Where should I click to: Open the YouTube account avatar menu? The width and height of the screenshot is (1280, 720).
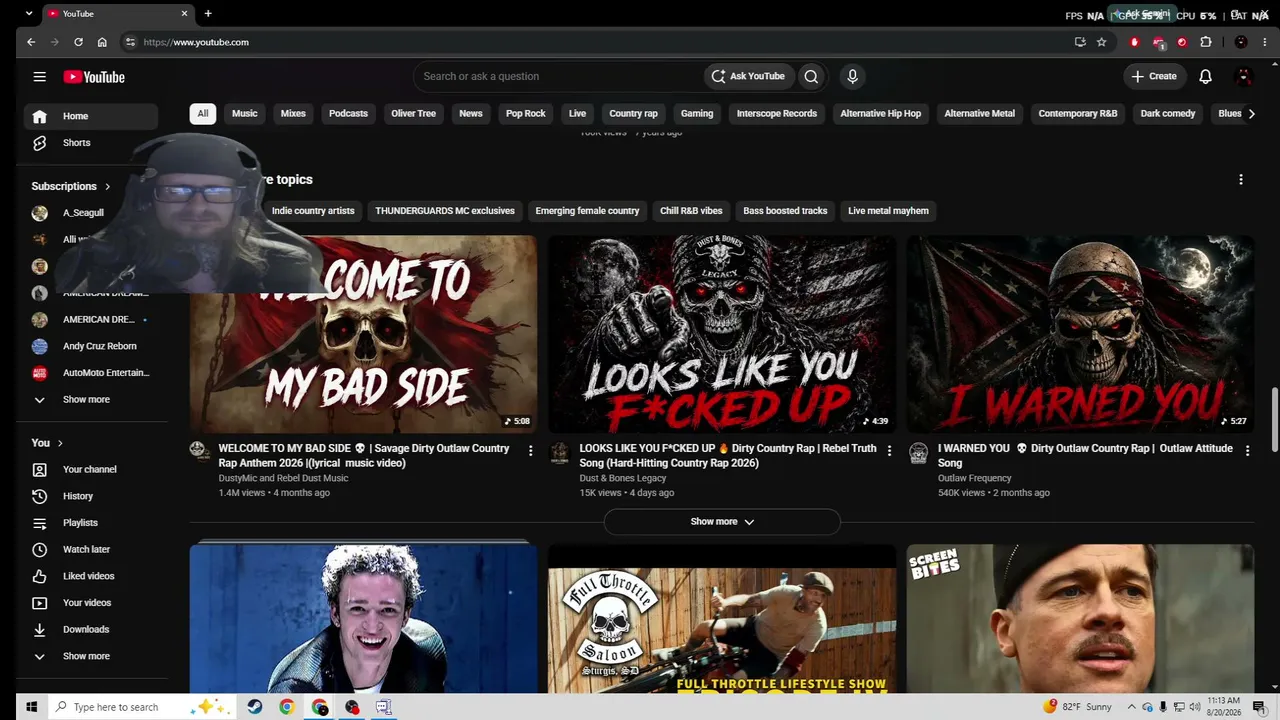[x=1244, y=76]
